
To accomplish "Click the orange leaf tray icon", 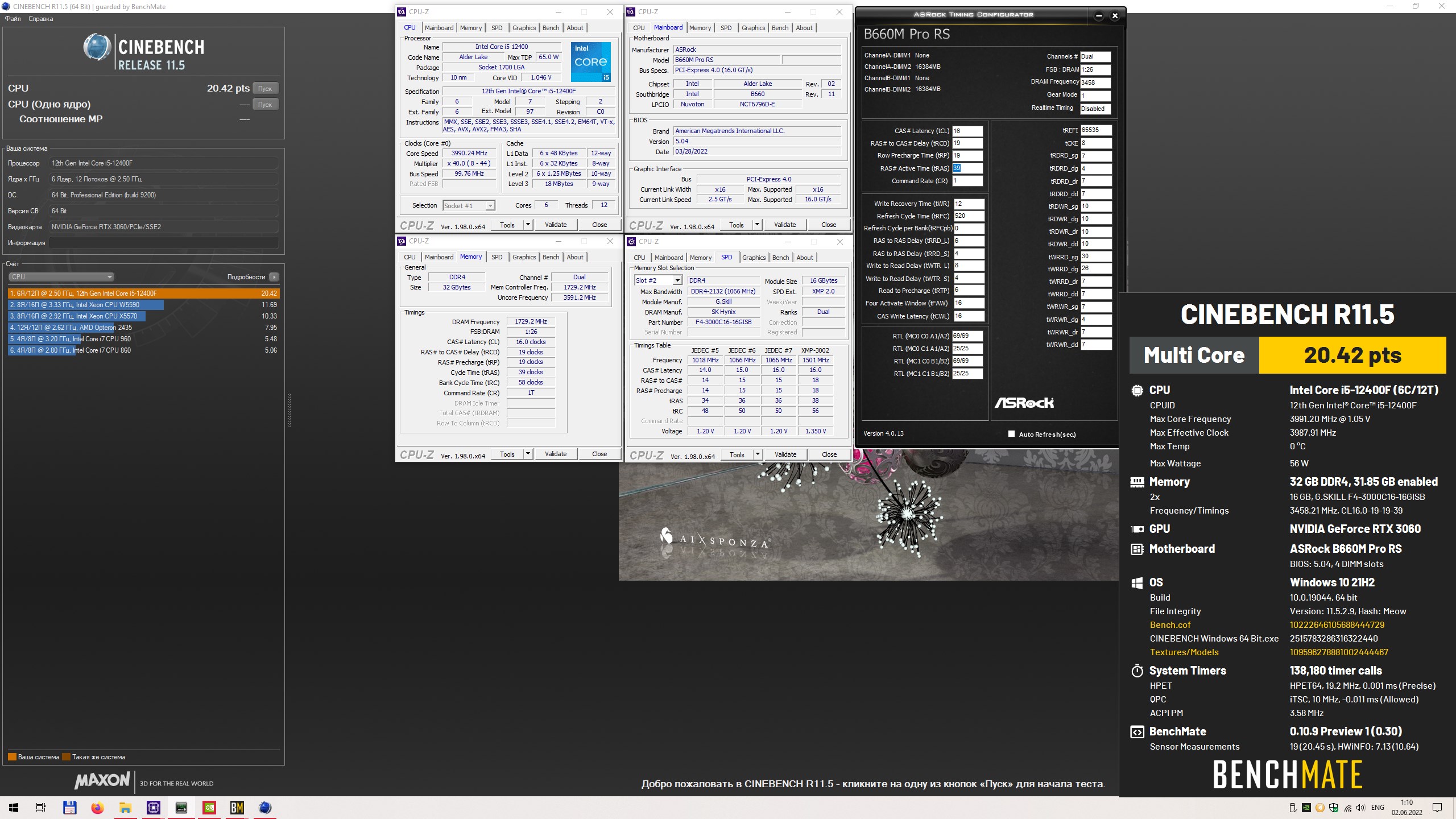I will pyautogui.click(x=1319, y=808).
